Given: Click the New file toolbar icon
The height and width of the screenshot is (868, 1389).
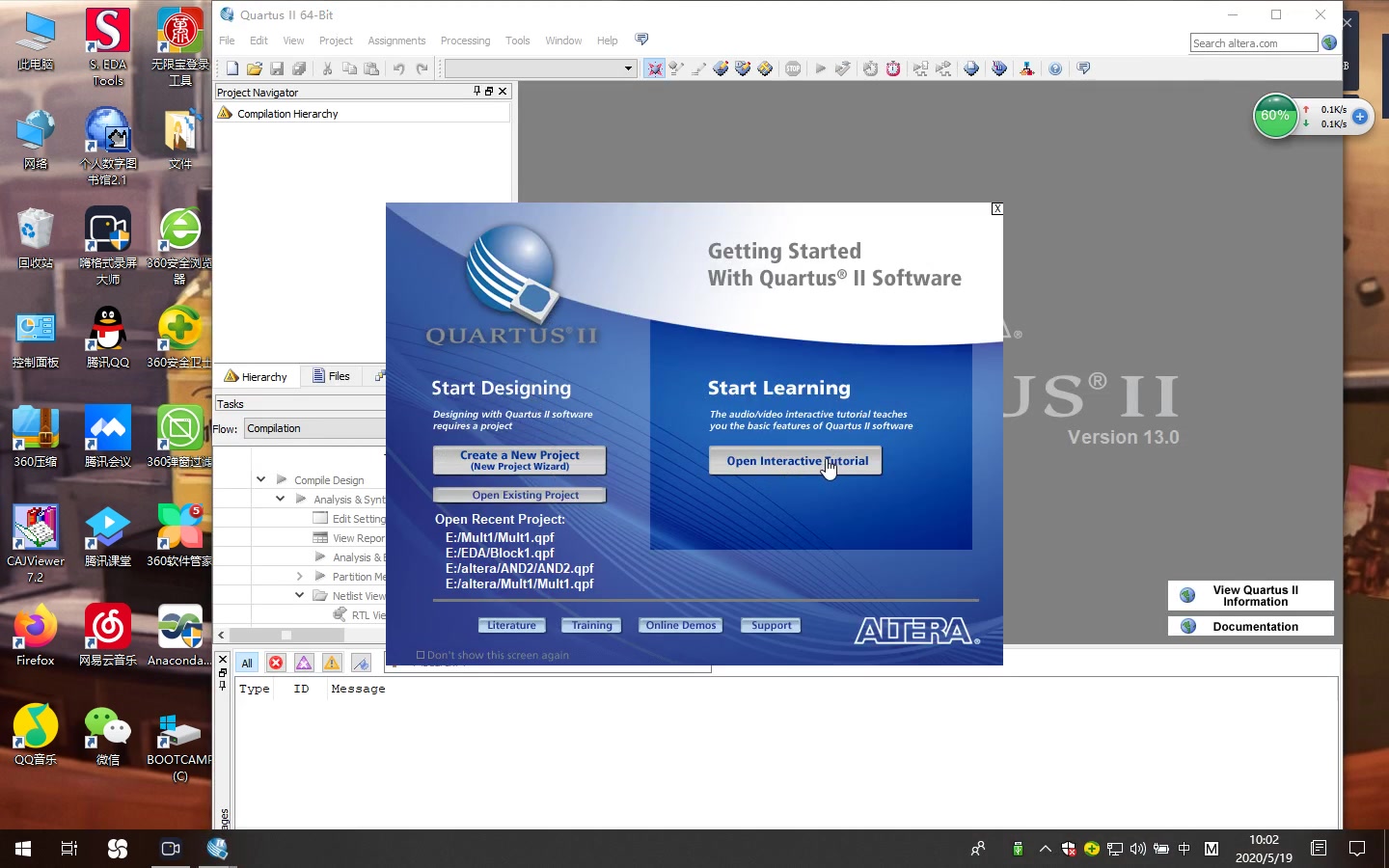Looking at the screenshot, I should [232, 68].
